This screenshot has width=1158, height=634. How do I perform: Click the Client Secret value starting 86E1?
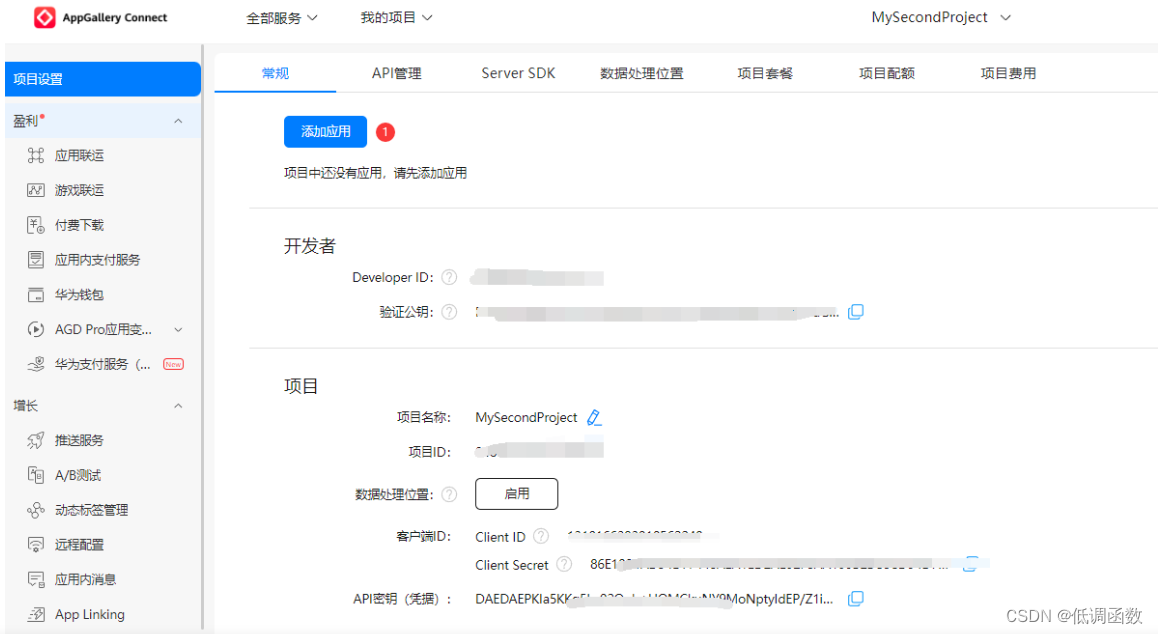coord(769,565)
